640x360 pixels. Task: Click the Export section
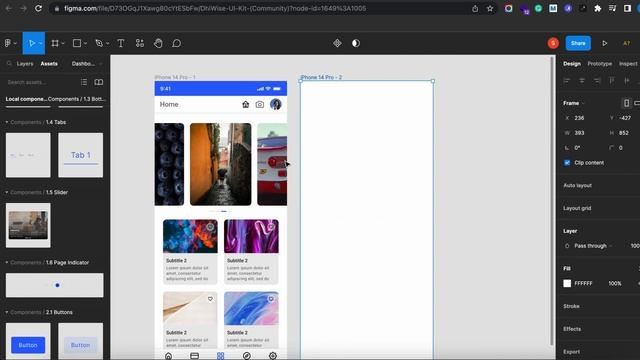coord(571,352)
